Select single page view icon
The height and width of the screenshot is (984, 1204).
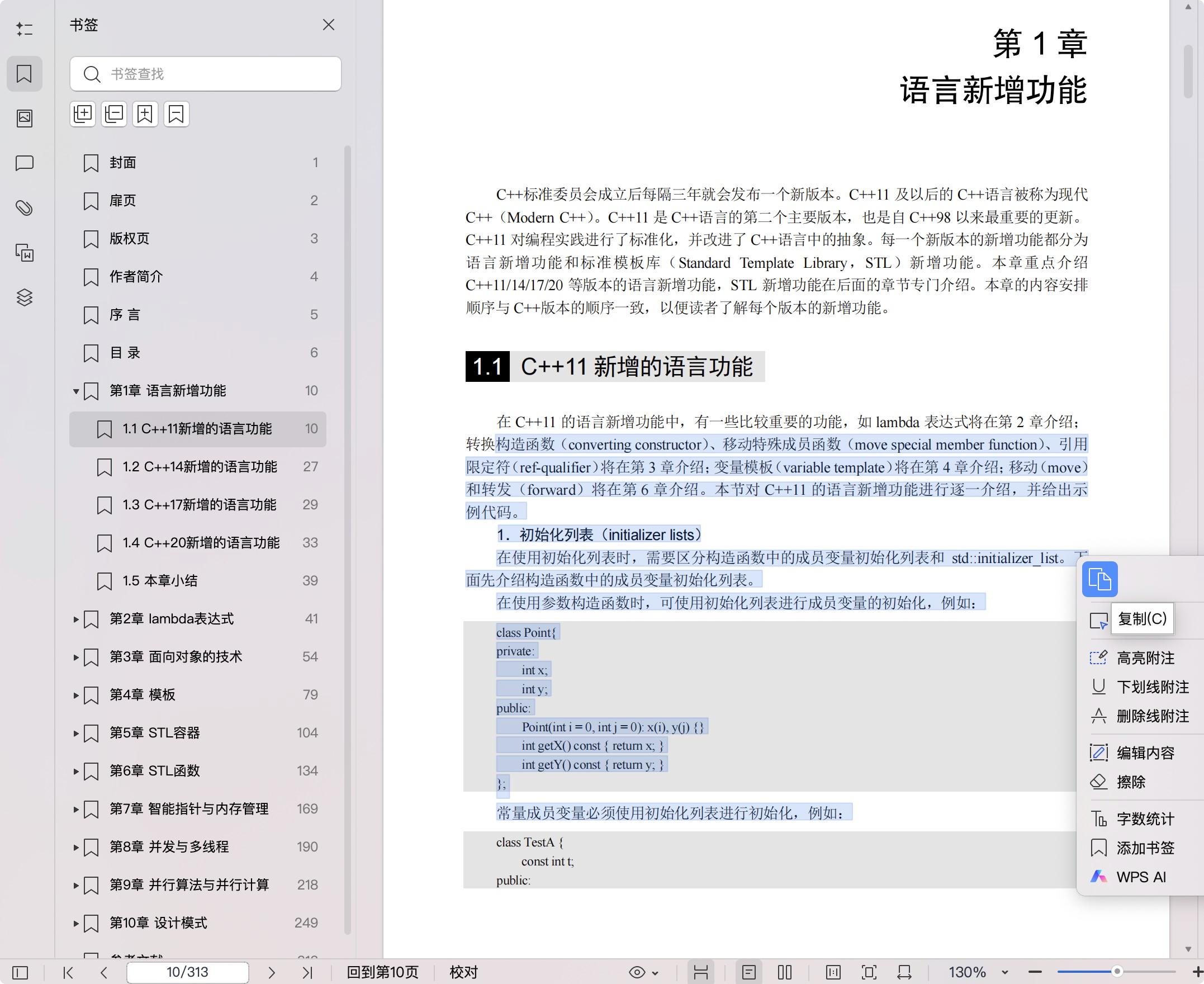pyautogui.click(x=748, y=973)
